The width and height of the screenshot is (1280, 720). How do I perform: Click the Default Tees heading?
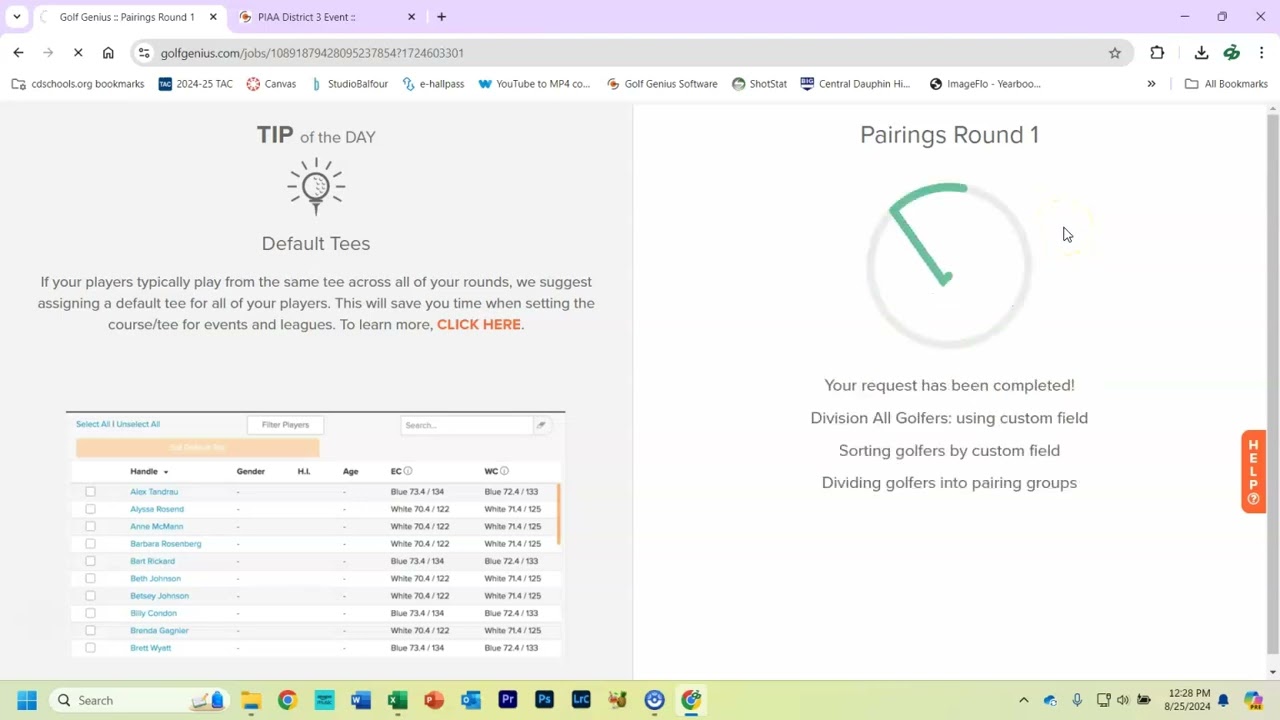(x=316, y=243)
